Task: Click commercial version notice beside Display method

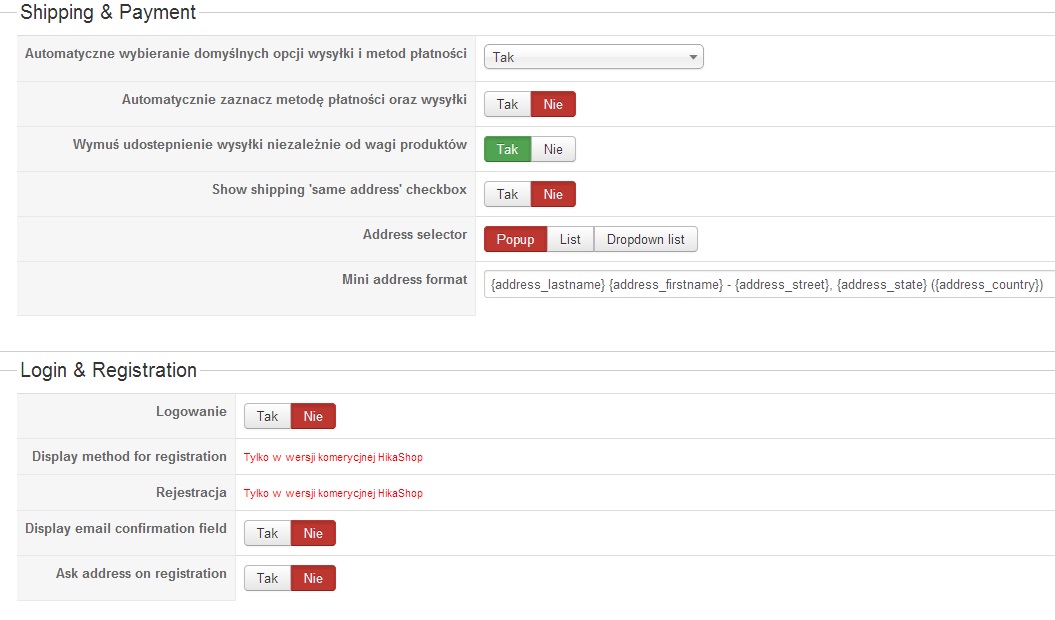Action: [x=333, y=458]
